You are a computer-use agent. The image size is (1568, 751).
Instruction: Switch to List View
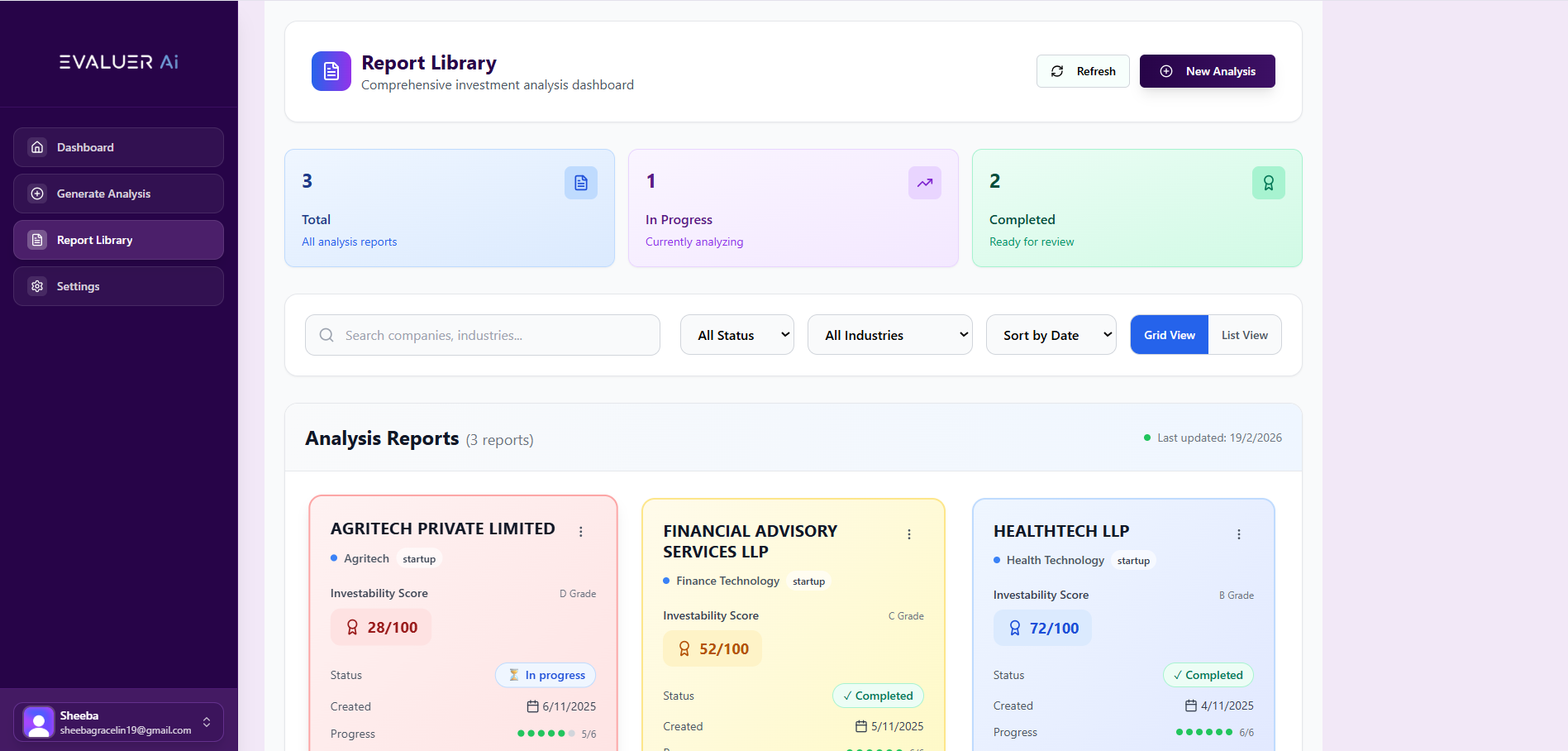(1244, 335)
